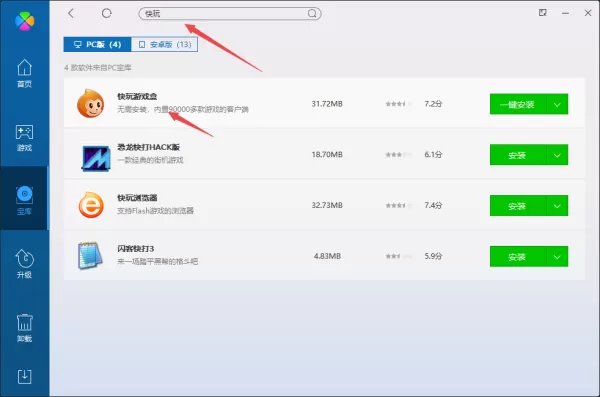This screenshot has width=600, height=397.
Task: Refresh the page with circular arrow
Action: (x=106, y=13)
